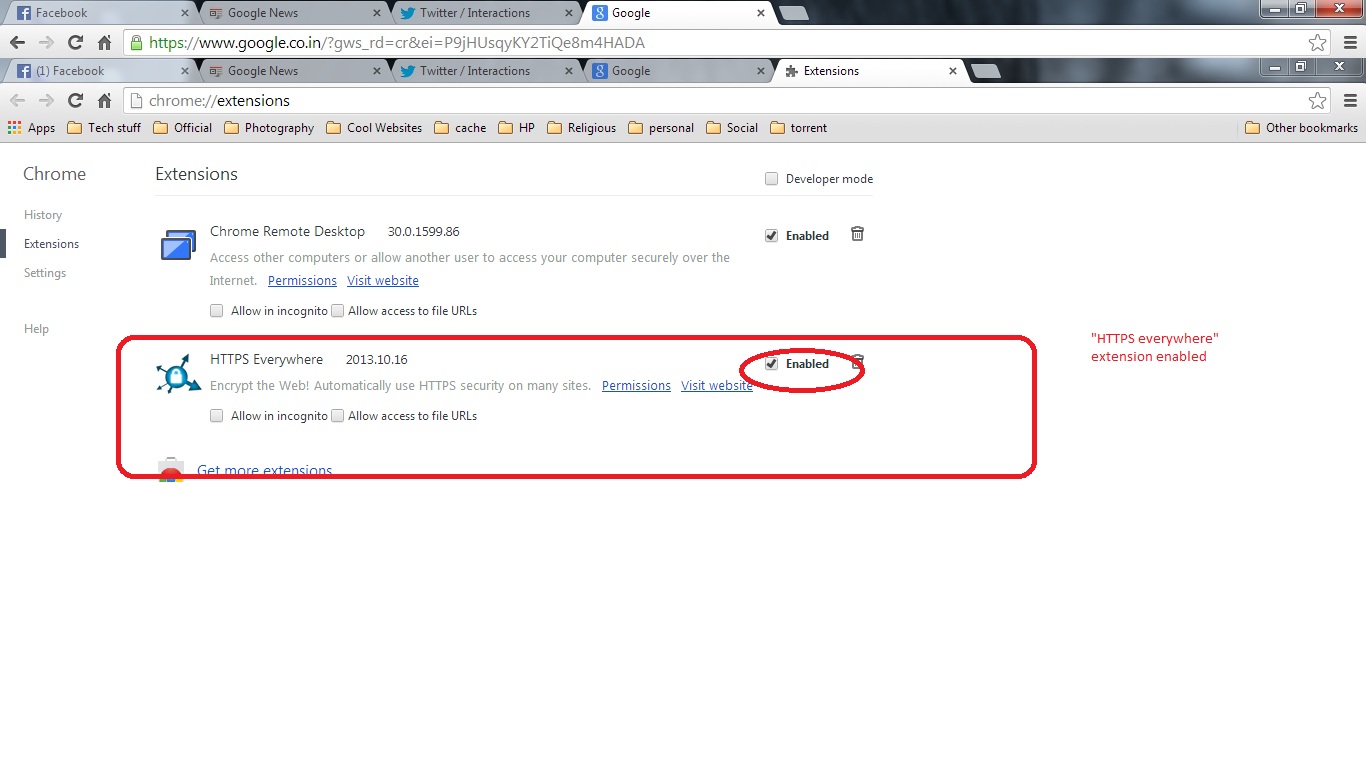Click Chrome Remote Desktop version 30.0.1599.86
The image size is (1366, 768).
click(424, 232)
